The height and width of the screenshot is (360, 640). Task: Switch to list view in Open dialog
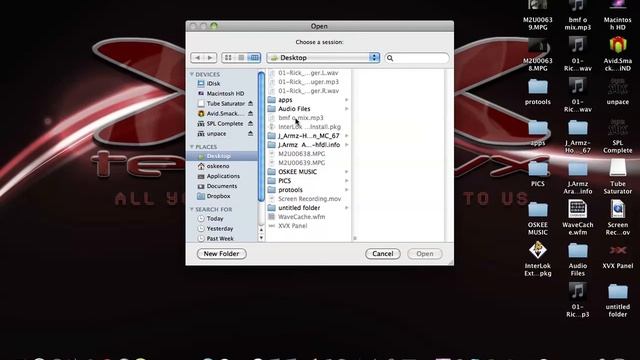point(241,58)
